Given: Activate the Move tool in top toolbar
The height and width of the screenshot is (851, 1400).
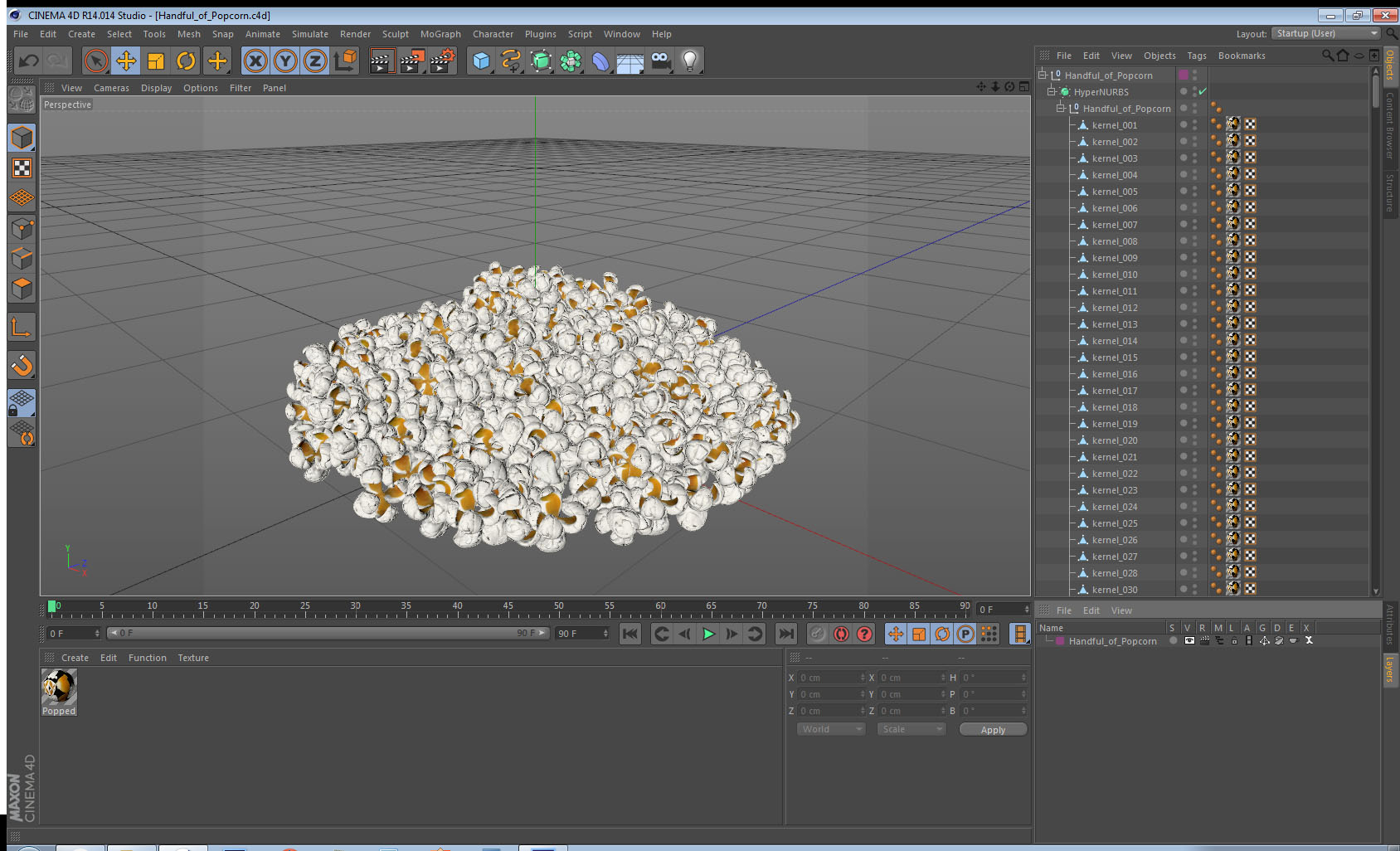Looking at the screenshot, I should (x=126, y=61).
